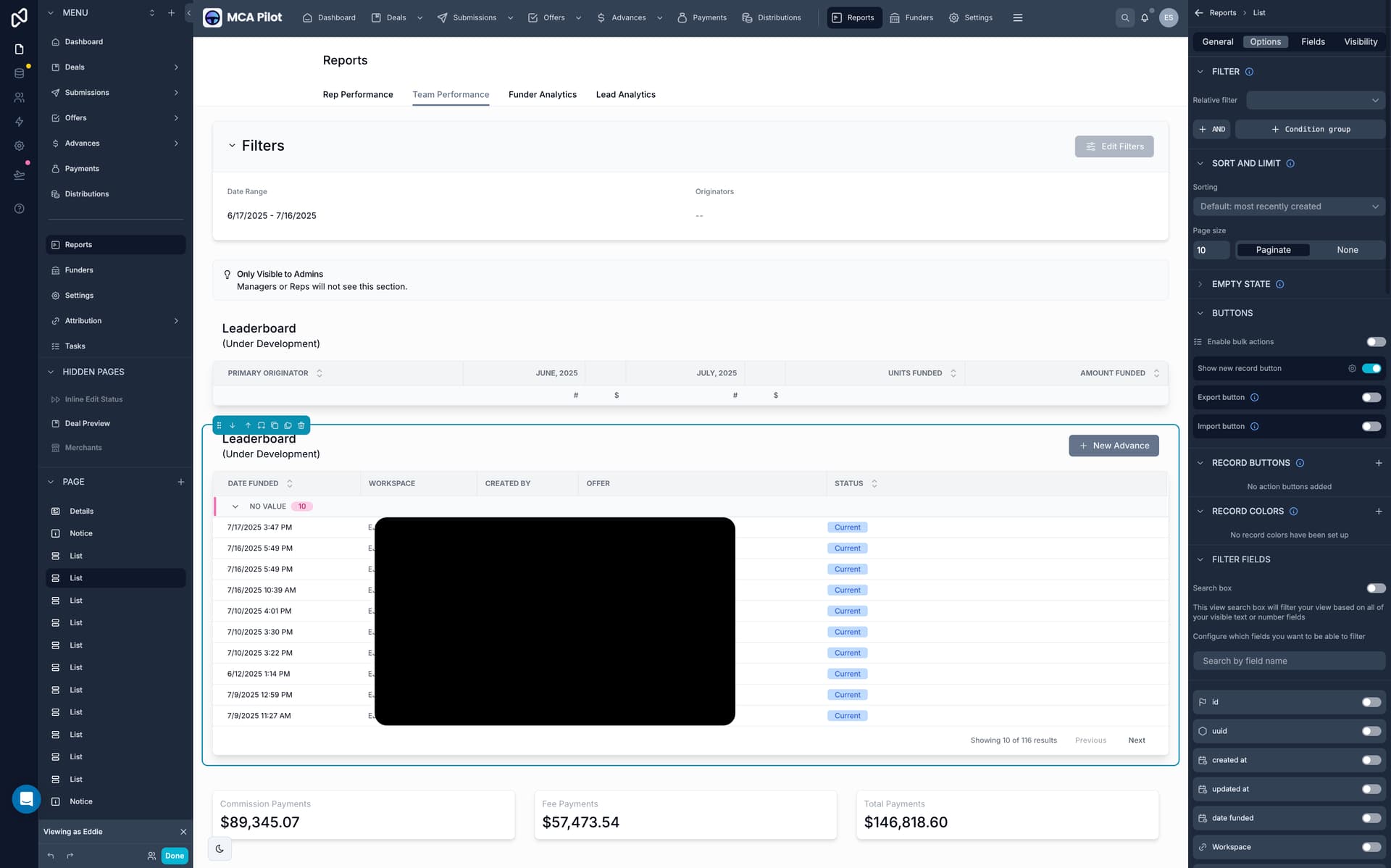Open the Funder Analytics tab
The width and height of the screenshot is (1391, 868).
[x=542, y=94]
